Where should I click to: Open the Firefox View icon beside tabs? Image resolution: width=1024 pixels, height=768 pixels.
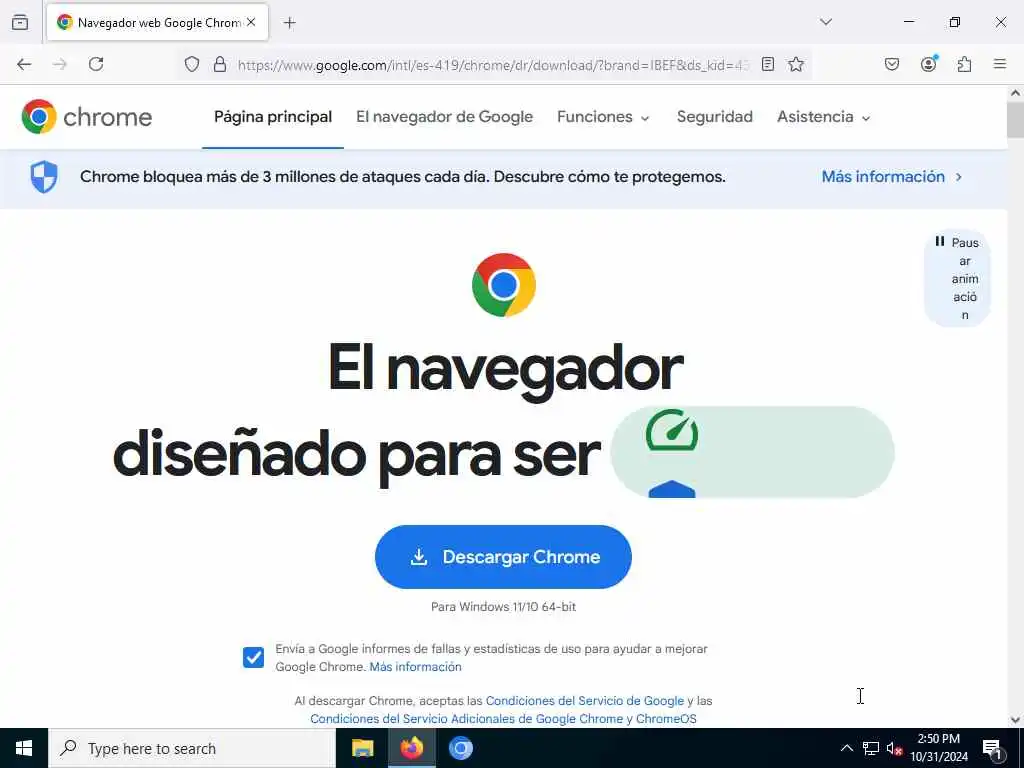coord(20,22)
